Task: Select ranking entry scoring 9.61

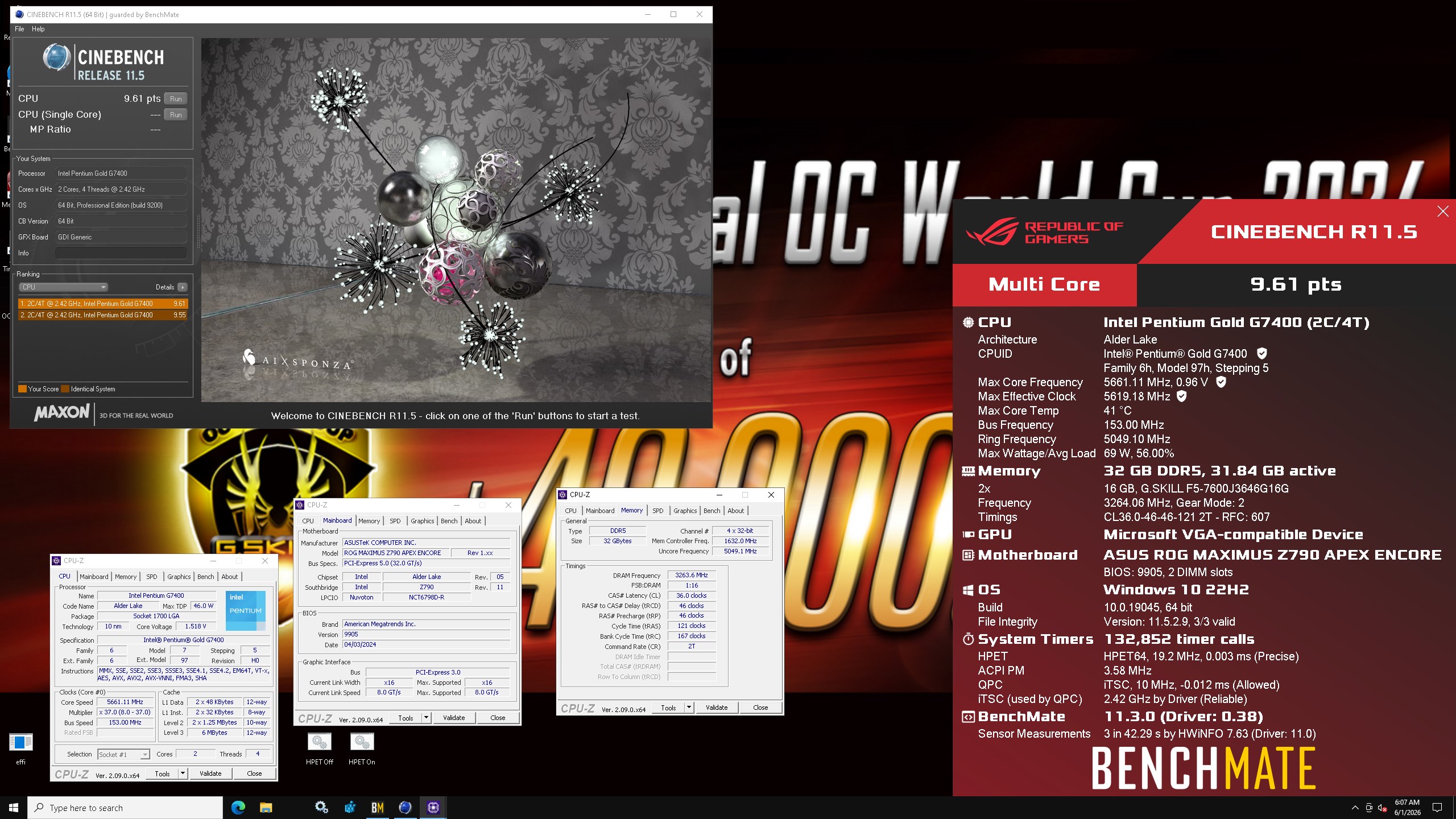Action: tap(103, 304)
